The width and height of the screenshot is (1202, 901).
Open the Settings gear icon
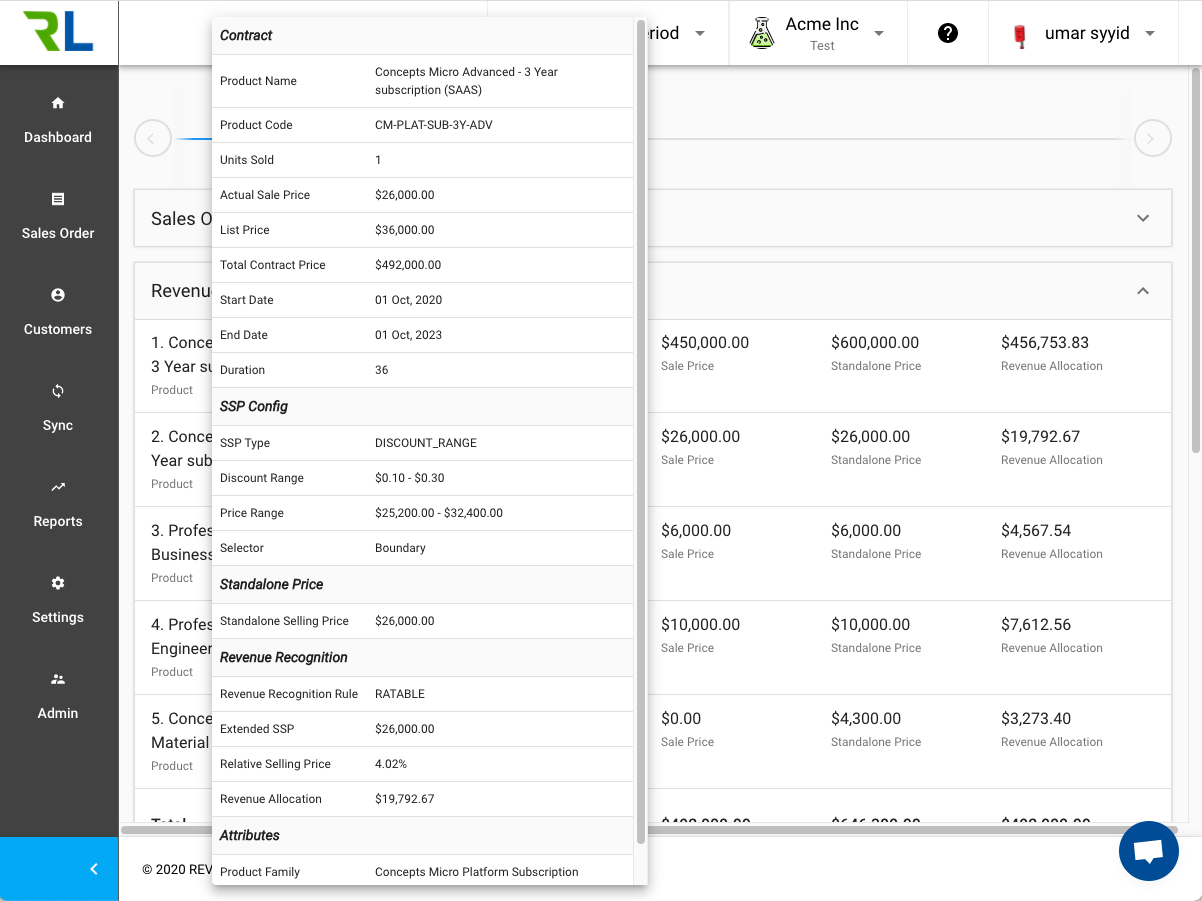[58, 583]
